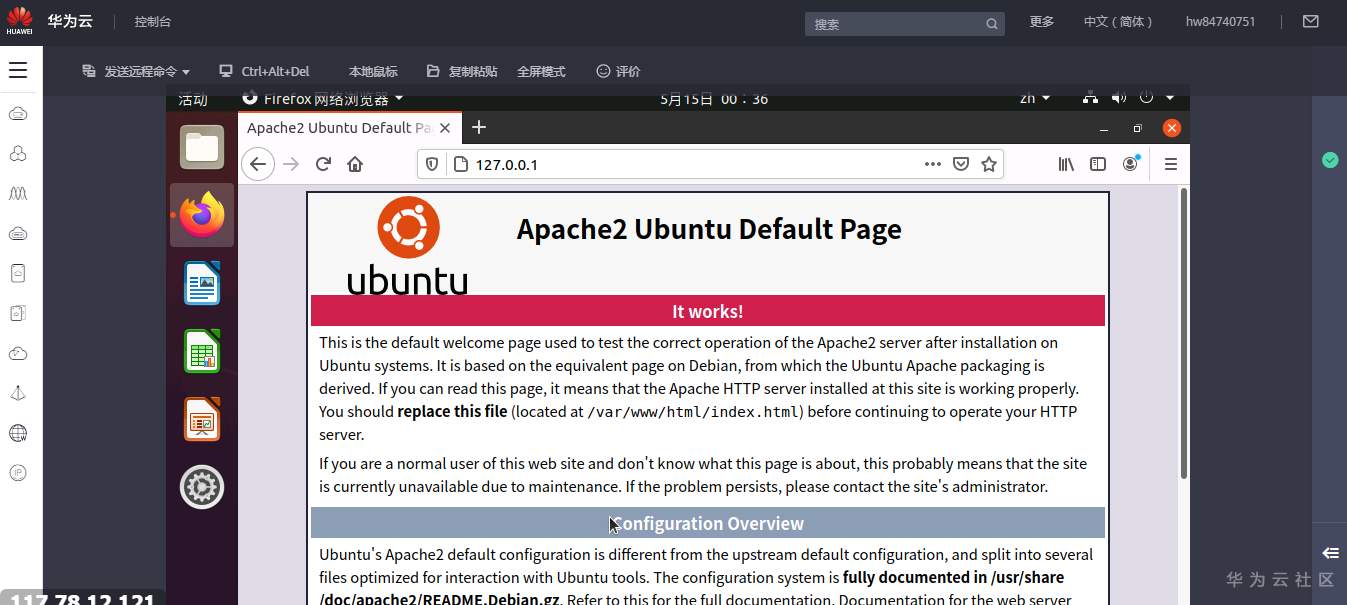Click the 'Apache2 Ubuntu Default Page' heading
The image size is (1347, 605).
tap(709, 229)
